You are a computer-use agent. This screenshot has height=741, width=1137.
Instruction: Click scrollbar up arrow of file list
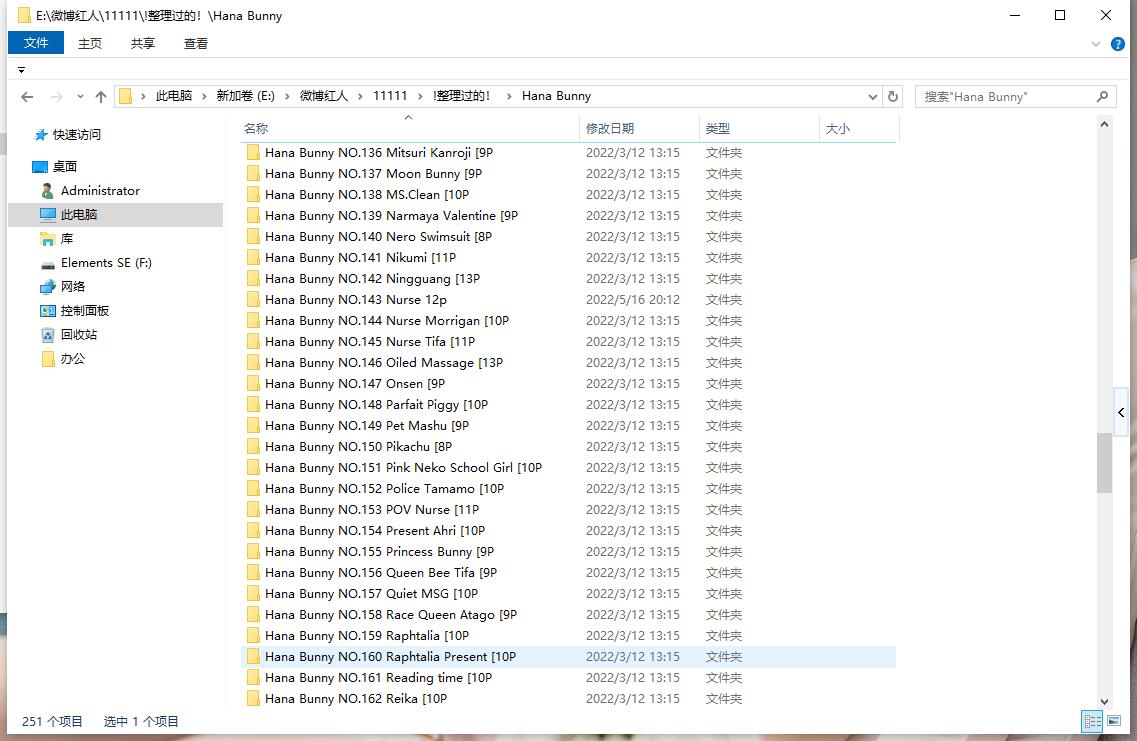tap(1104, 124)
